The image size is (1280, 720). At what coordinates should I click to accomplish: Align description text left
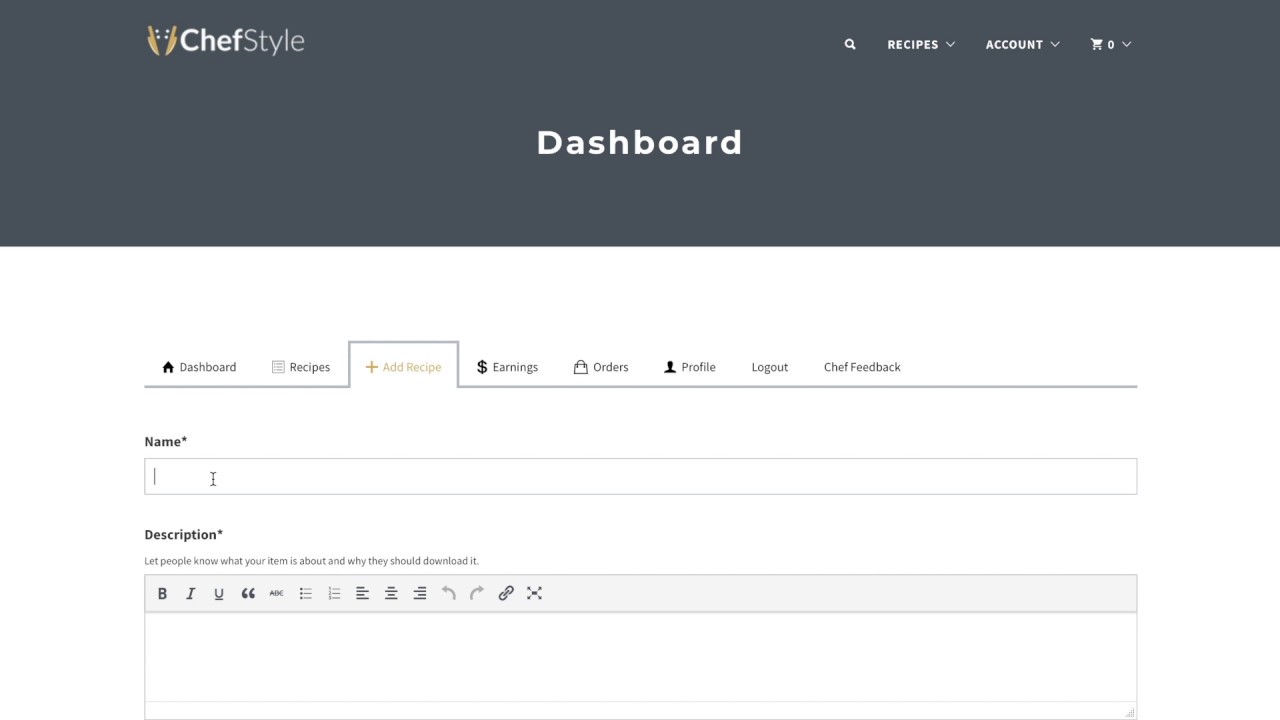coord(363,593)
